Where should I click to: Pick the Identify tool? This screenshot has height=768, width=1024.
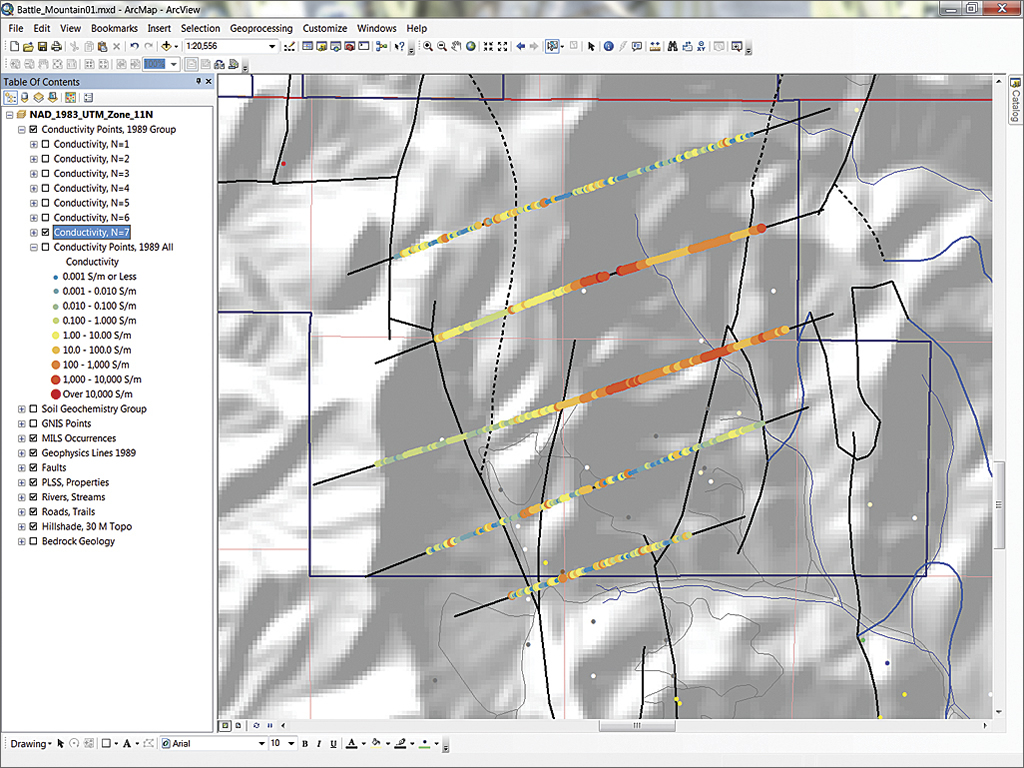(x=607, y=46)
